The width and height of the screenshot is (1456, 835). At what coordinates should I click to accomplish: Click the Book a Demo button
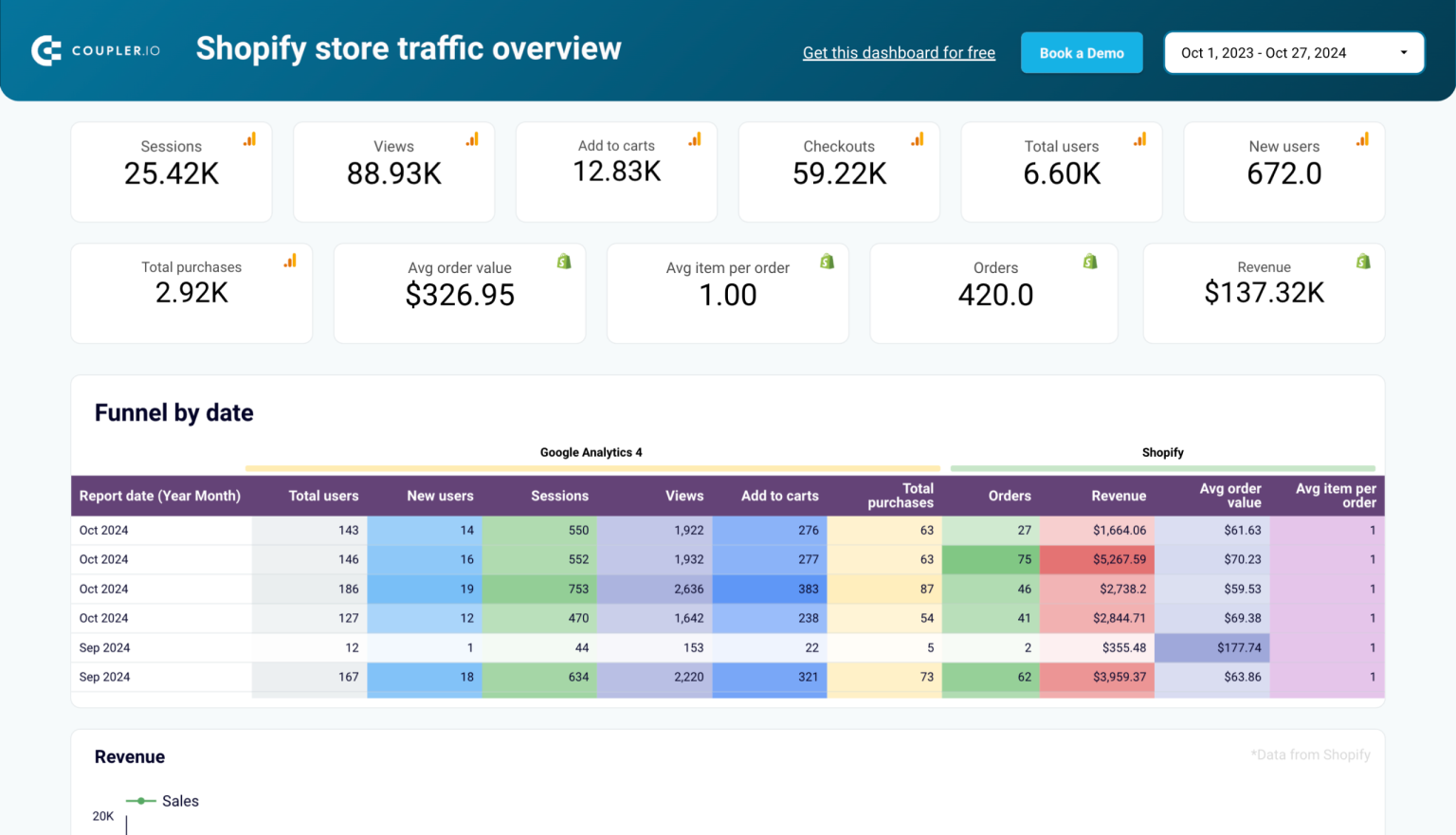(1082, 52)
